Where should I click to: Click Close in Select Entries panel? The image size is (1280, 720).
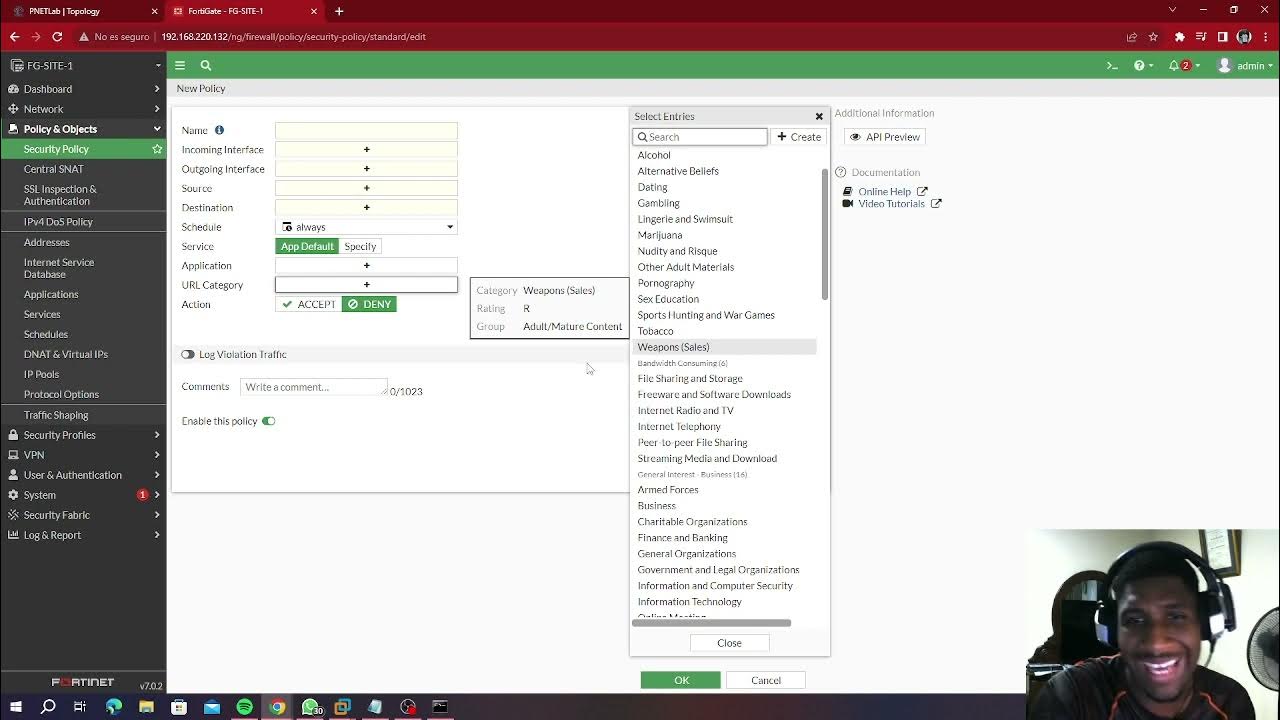pyautogui.click(x=729, y=643)
